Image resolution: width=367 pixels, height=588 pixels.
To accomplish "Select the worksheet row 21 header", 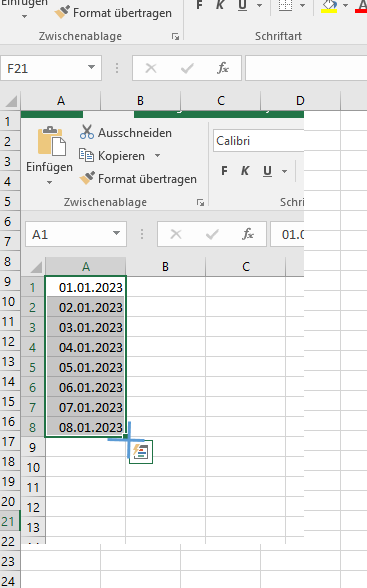I will [9, 521].
